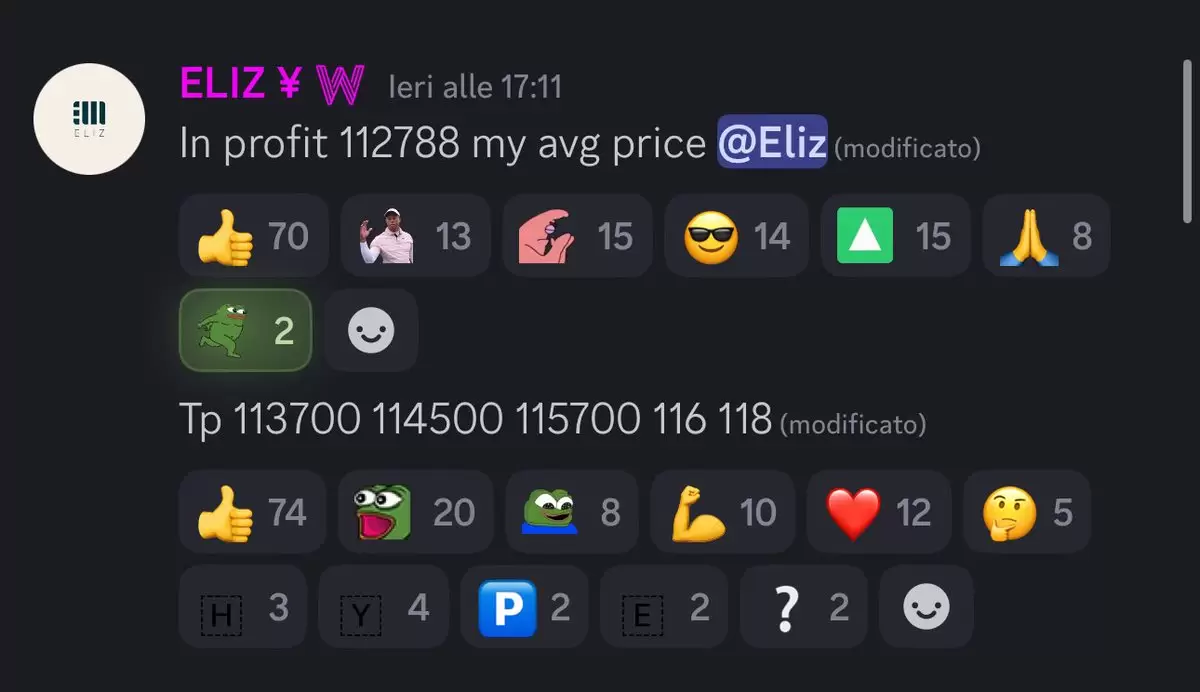Viewport: 1200px width, 692px height.
Task: Click the letter H reaction with 3
Action: coord(243,606)
